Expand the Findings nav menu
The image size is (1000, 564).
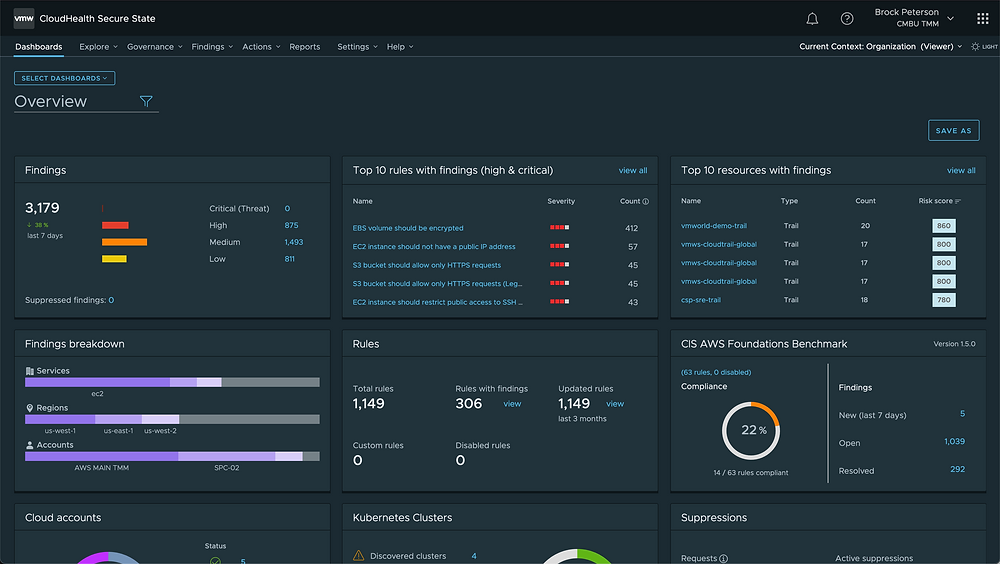click(212, 47)
